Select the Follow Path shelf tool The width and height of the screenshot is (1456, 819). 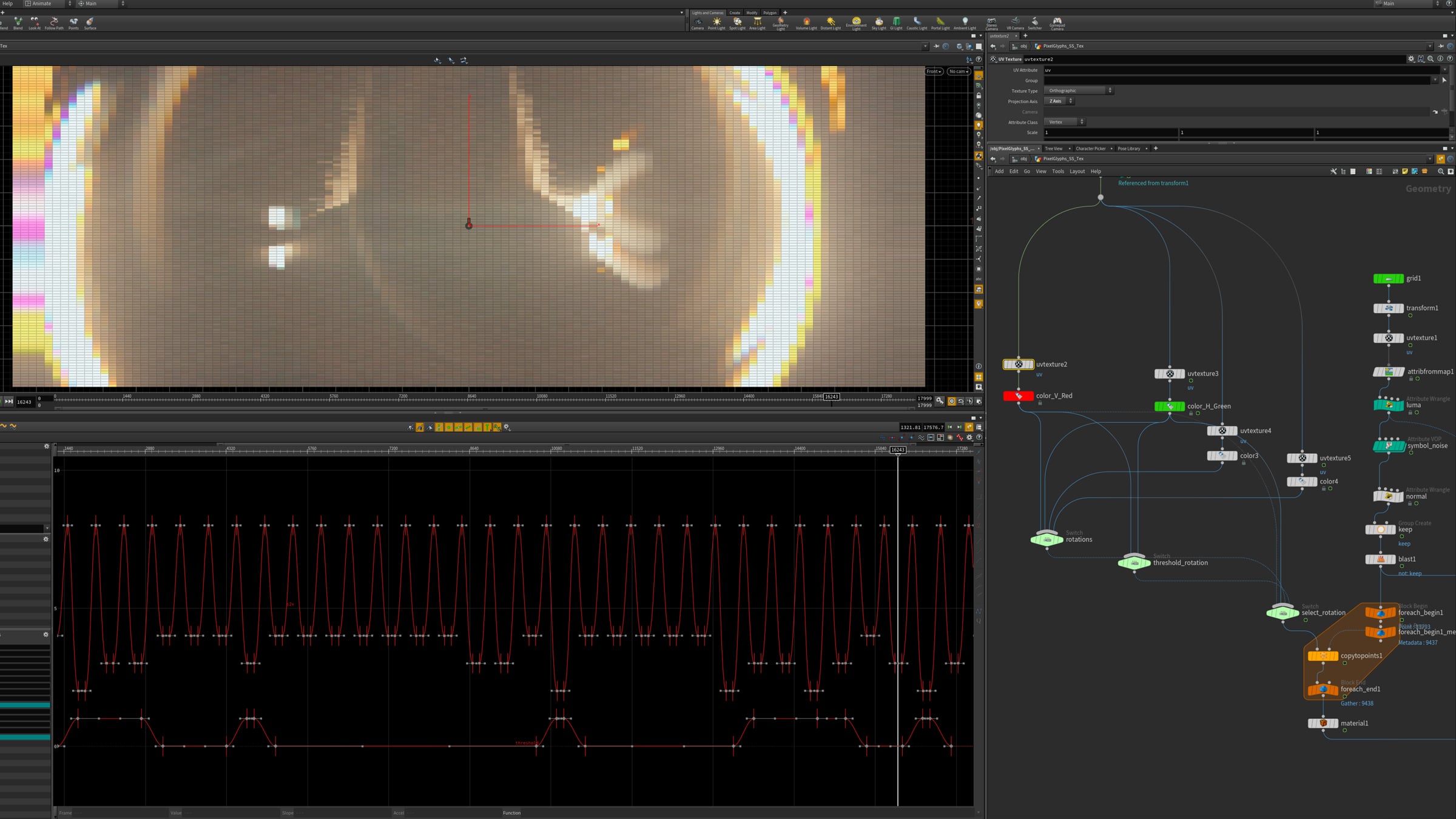pyautogui.click(x=54, y=23)
